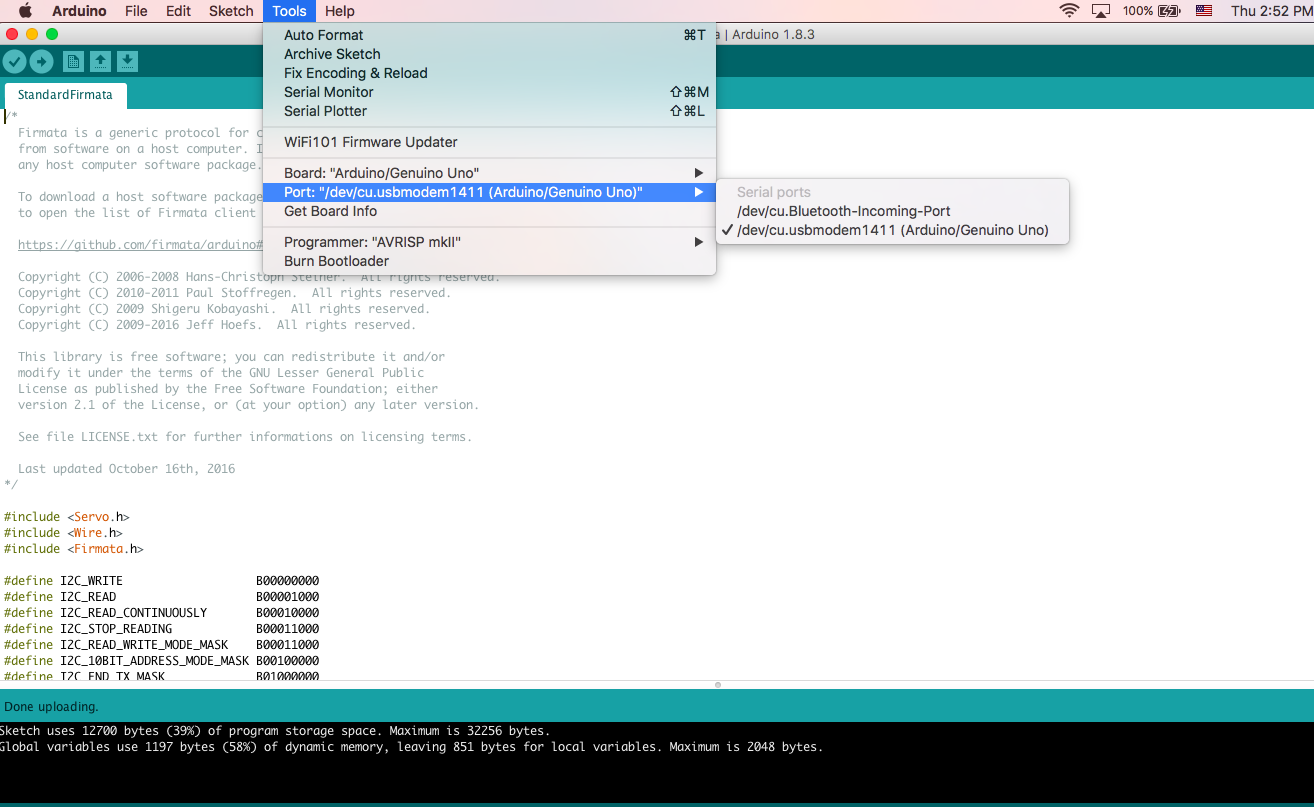Click the Verify checkmark icon
This screenshot has width=1314, height=807.
click(14, 61)
